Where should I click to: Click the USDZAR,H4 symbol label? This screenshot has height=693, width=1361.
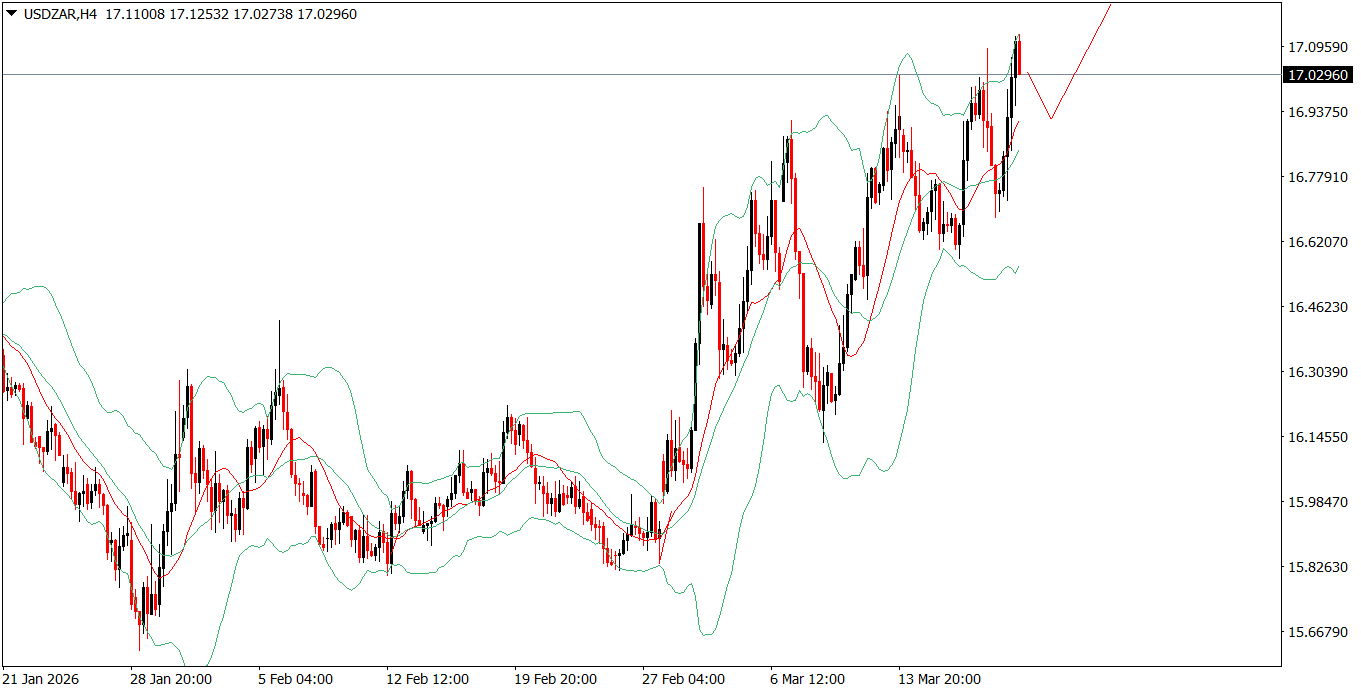(63, 14)
